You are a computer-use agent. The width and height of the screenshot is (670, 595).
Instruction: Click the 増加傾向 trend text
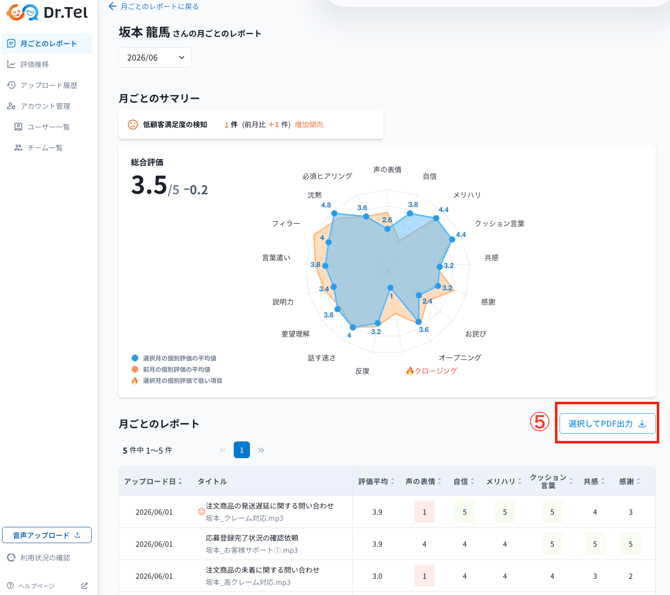309,125
